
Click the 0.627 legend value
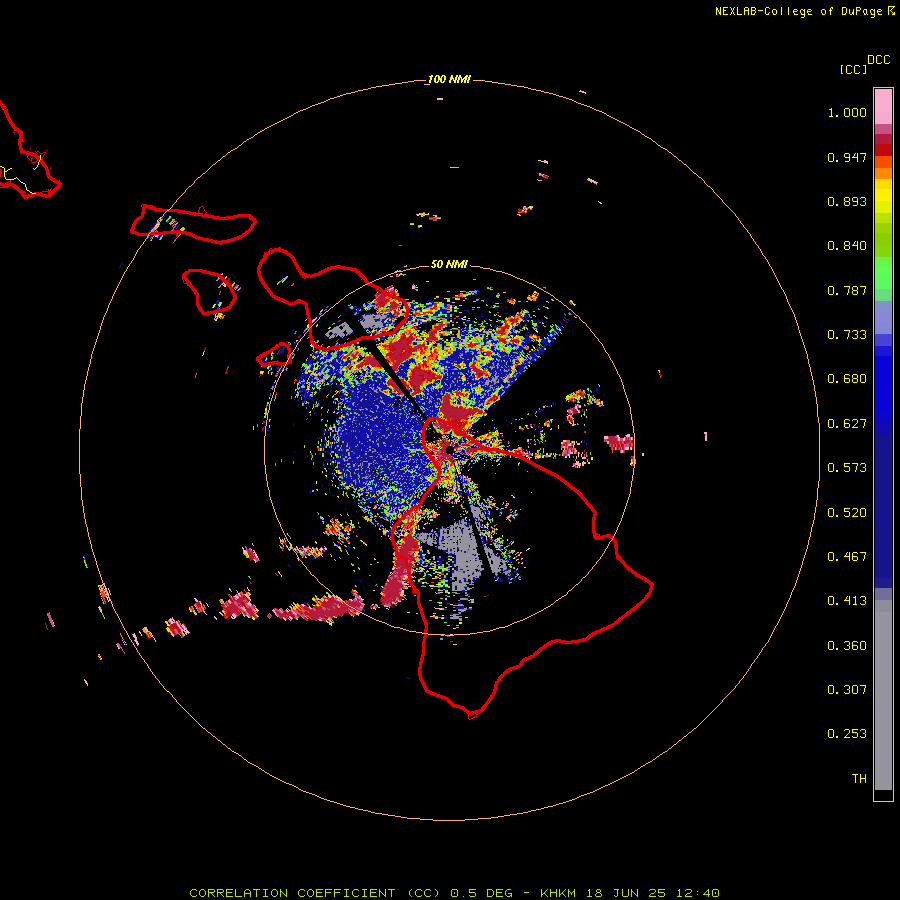coord(847,424)
